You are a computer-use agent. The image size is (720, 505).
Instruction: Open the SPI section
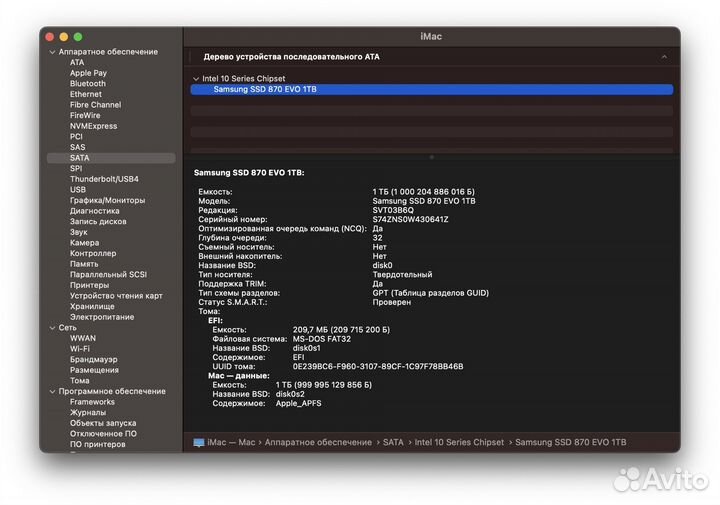click(76, 168)
